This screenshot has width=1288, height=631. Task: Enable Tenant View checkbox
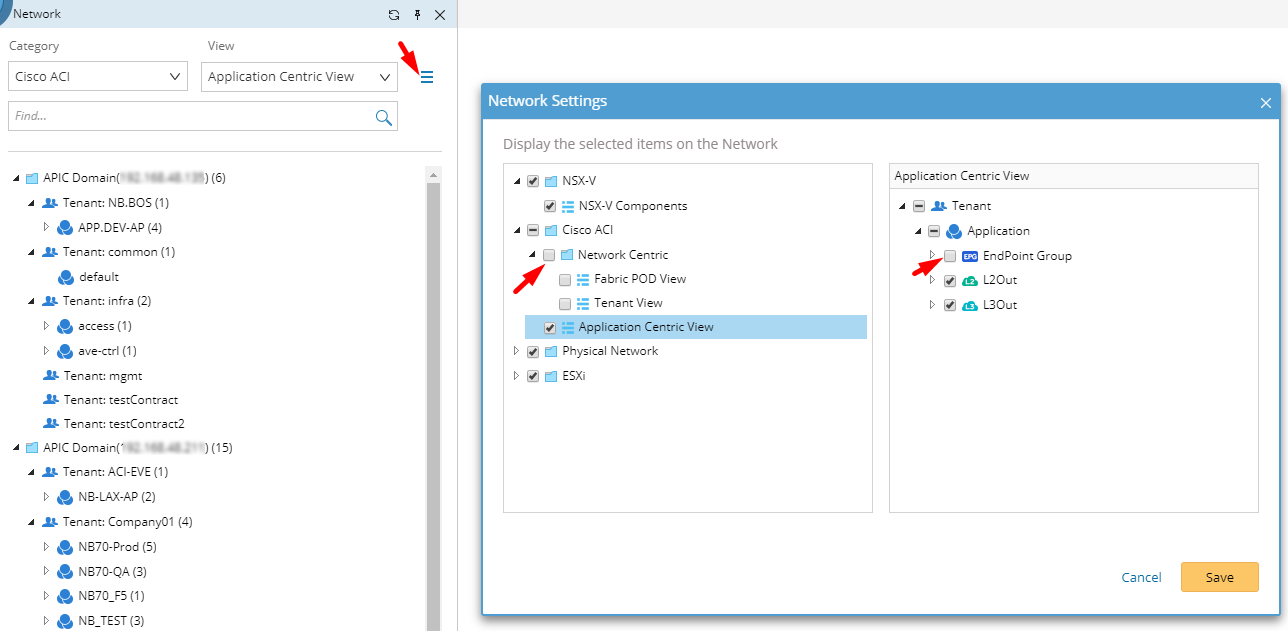click(x=565, y=303)
